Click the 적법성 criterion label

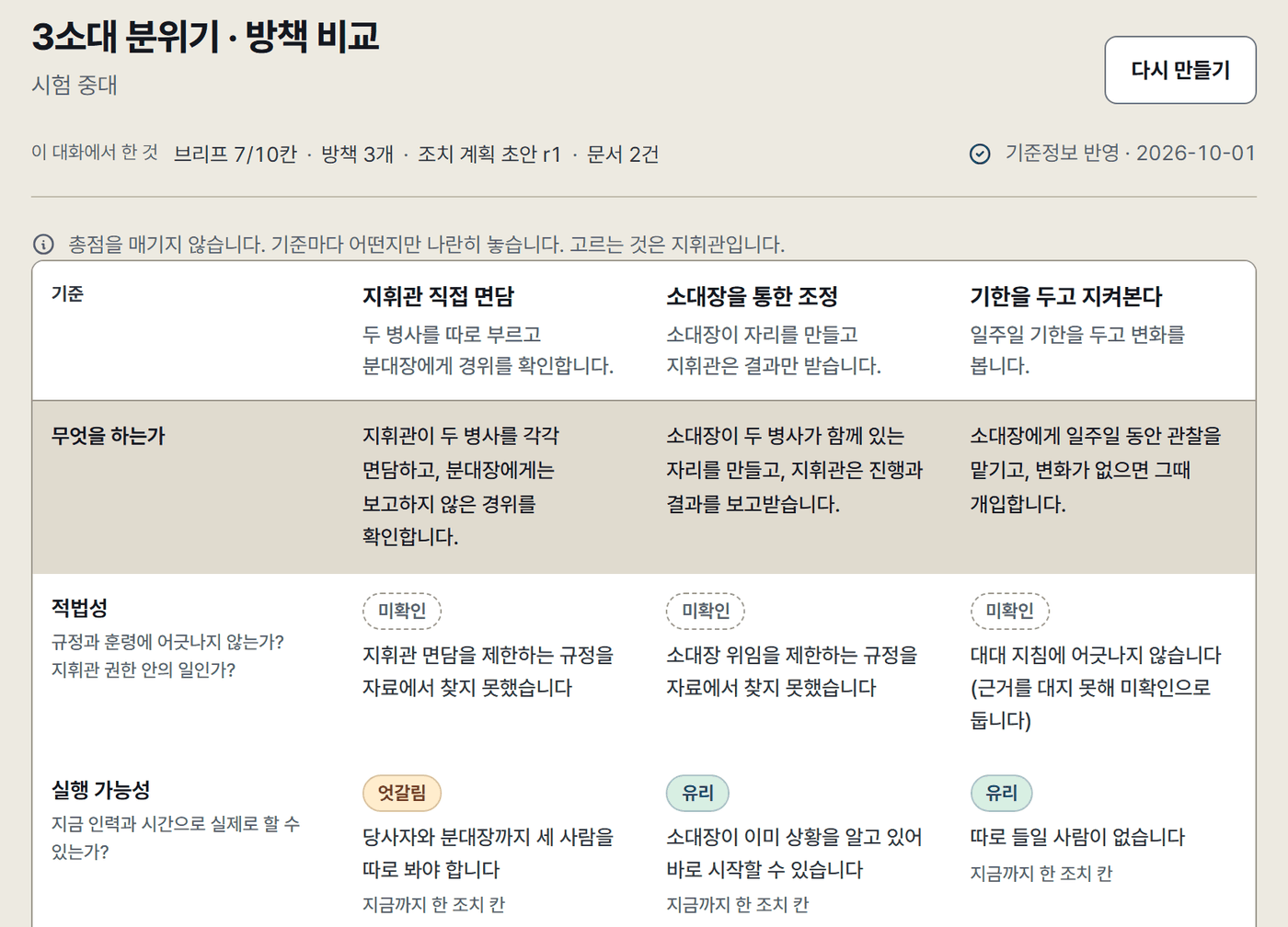[x=79, y=608]
